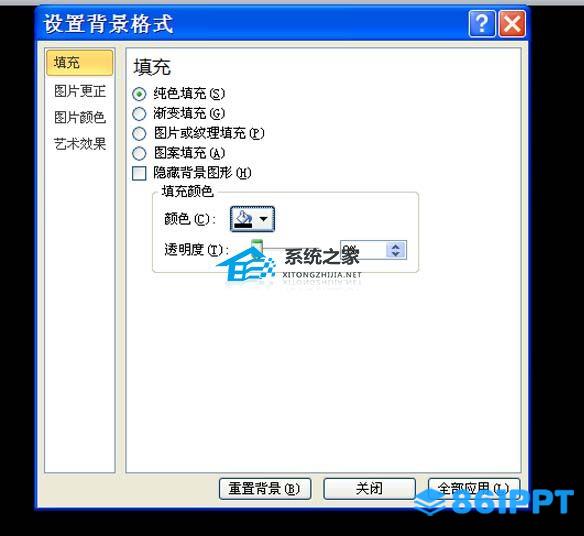Select the 填充 category in the sidebar
Screen dimensions: 584x536
click(x=79, y=63)
